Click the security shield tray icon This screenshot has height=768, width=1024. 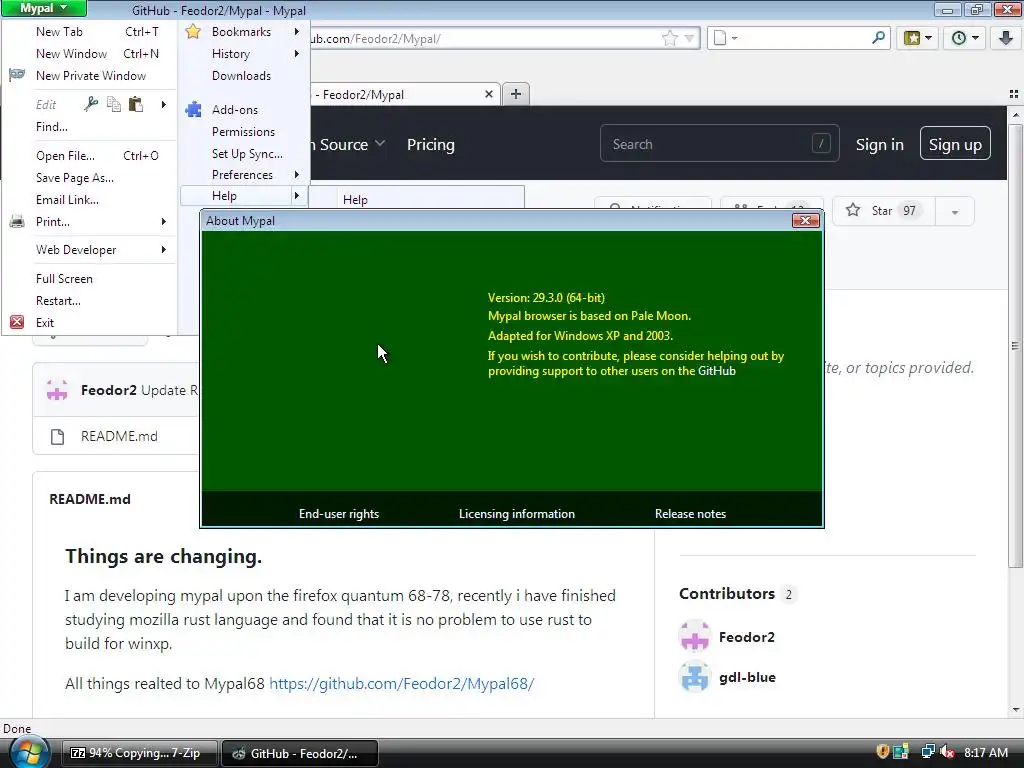[882, 752]
